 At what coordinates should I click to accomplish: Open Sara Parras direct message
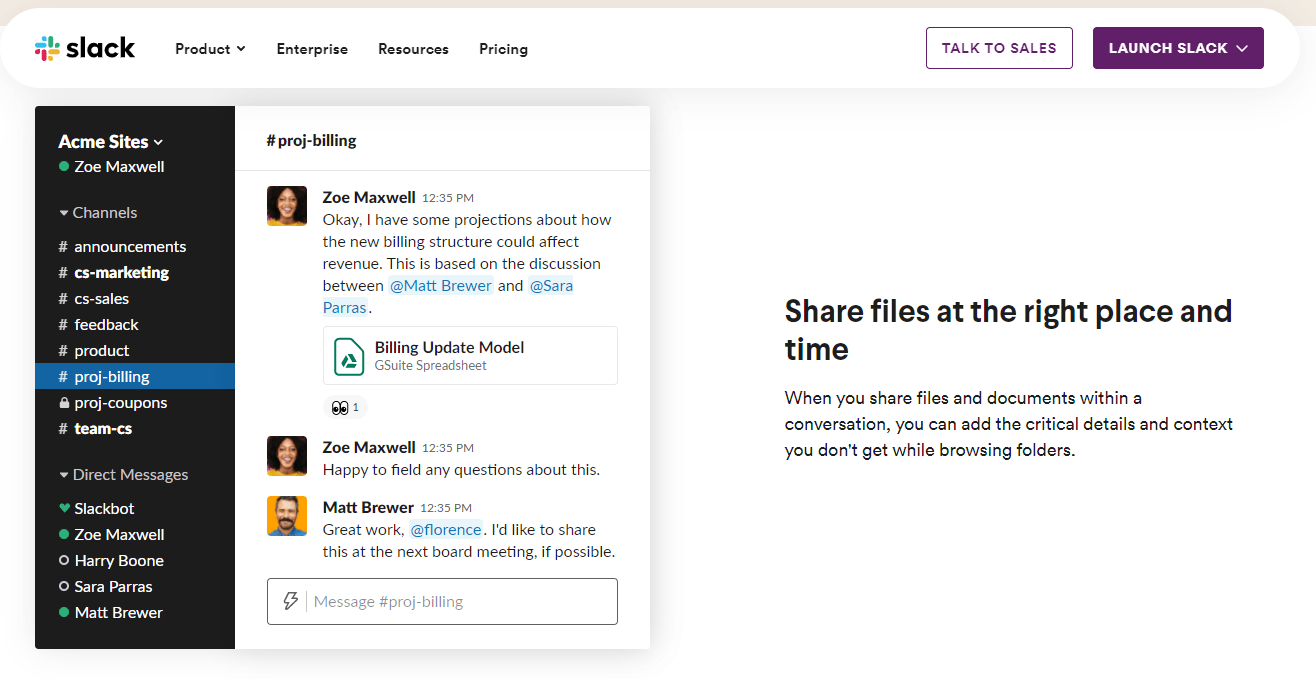135,587
